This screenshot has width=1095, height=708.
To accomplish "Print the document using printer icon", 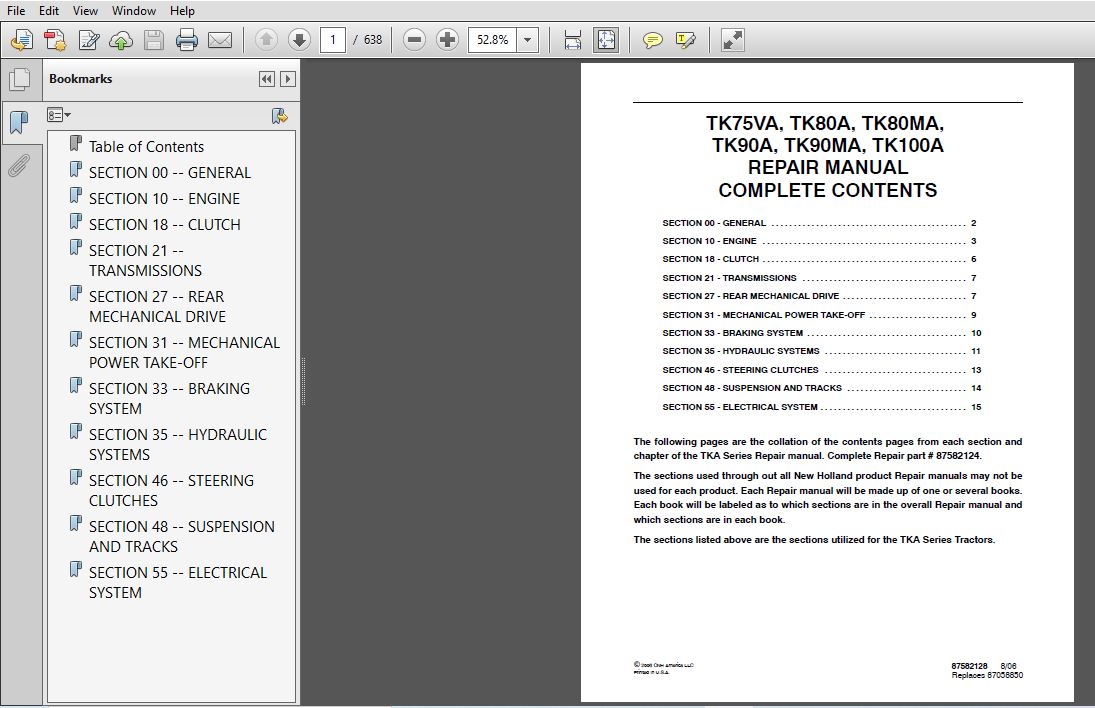I will [x=186, y=40].
